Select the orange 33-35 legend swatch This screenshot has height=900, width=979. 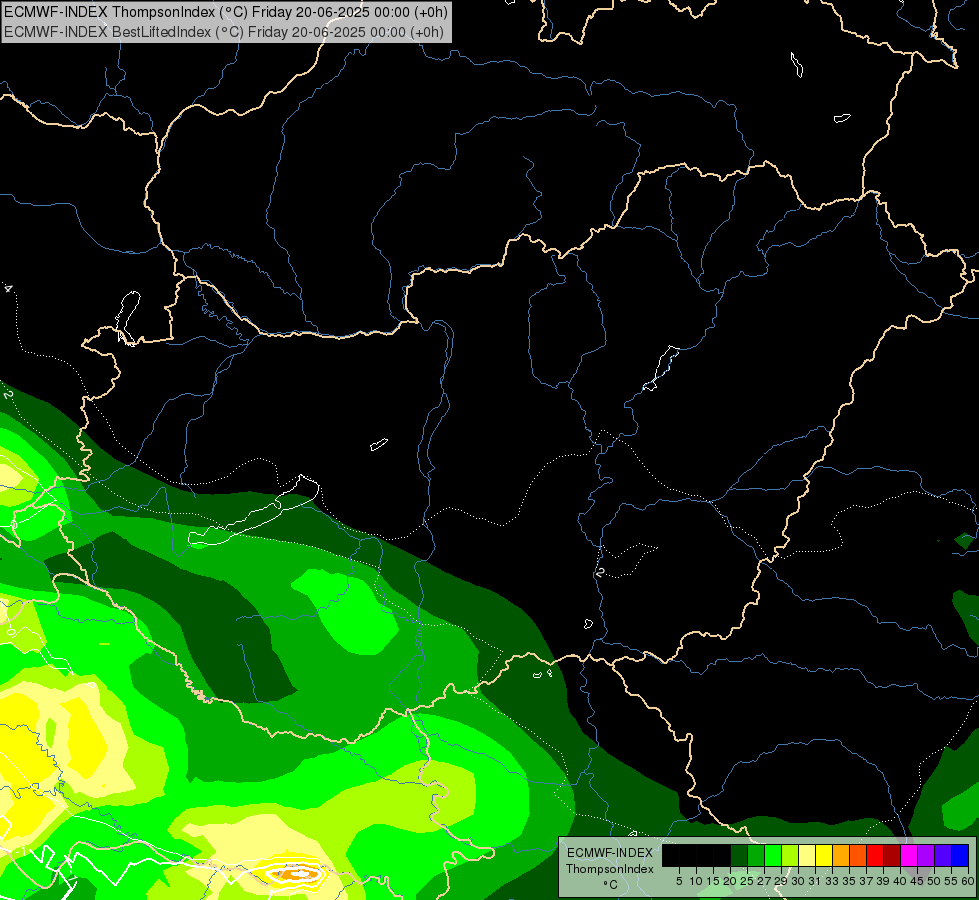(840, 855)
